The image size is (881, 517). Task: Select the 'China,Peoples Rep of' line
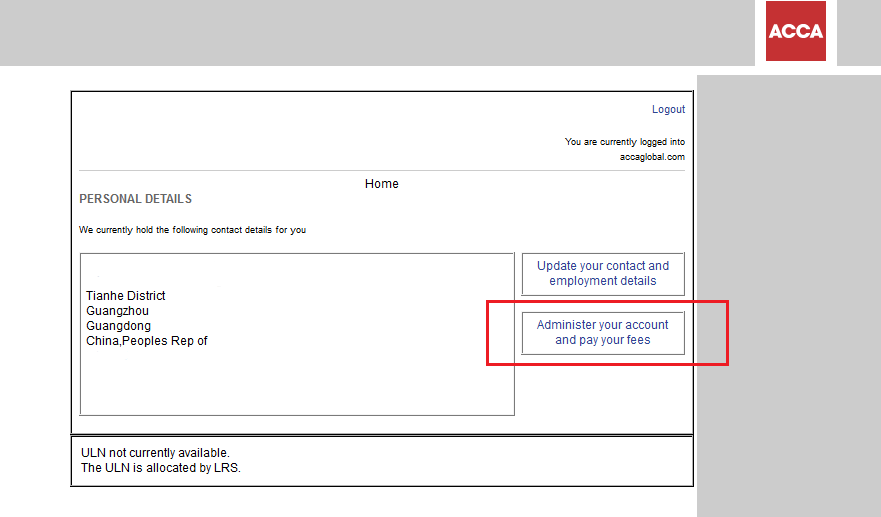click(x=147, y=341)
